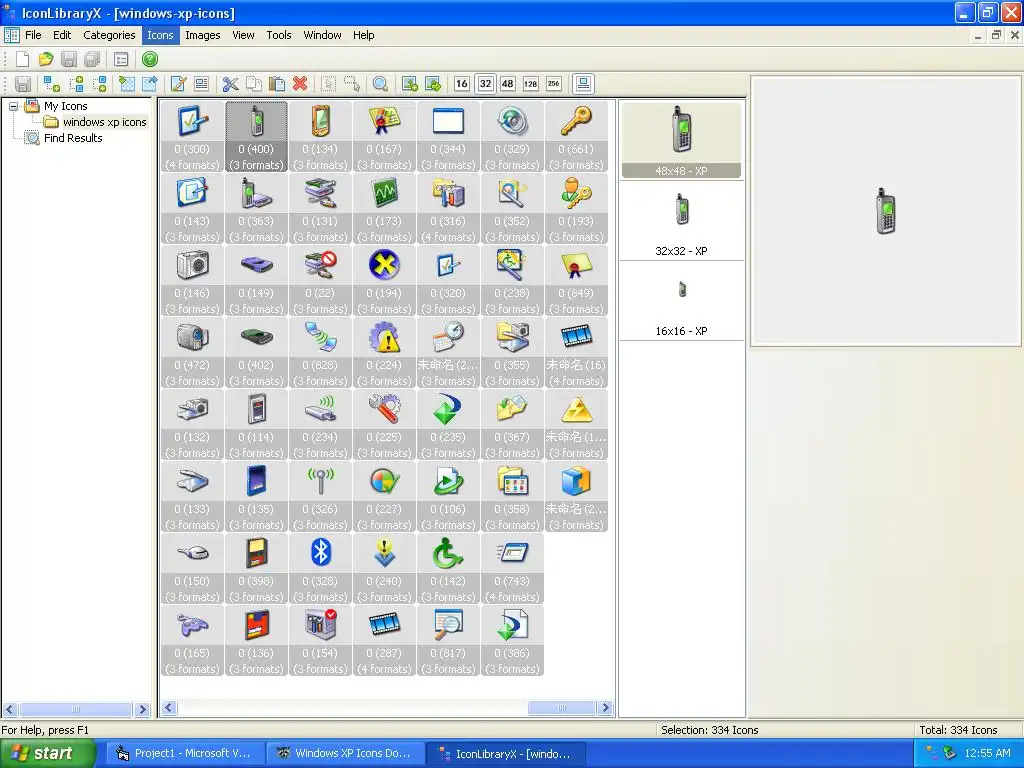Image resolution: width=1024 pixels, height=768 pixels.
Task: Select the yellow X circle icon 0 (194)
Action: pos(384,281)
